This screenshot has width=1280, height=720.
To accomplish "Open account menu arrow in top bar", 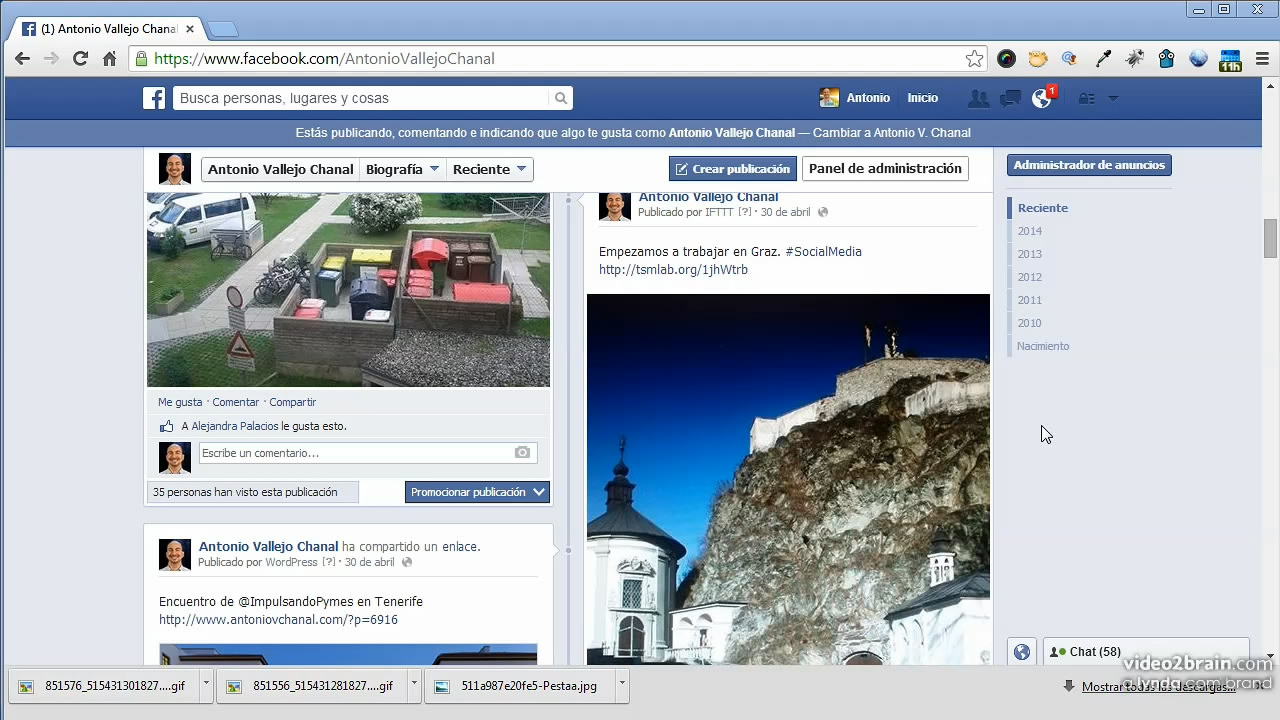I will click(1113, 98).
